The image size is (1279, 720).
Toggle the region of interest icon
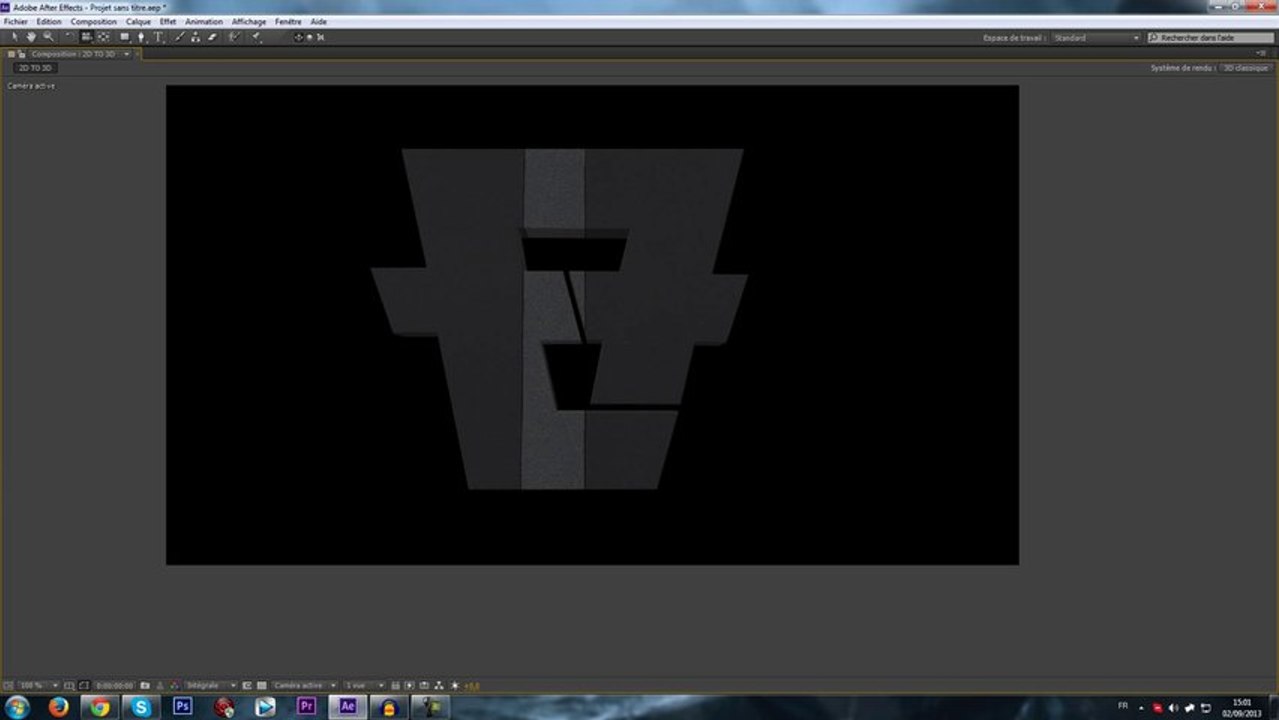pos(246,685)
